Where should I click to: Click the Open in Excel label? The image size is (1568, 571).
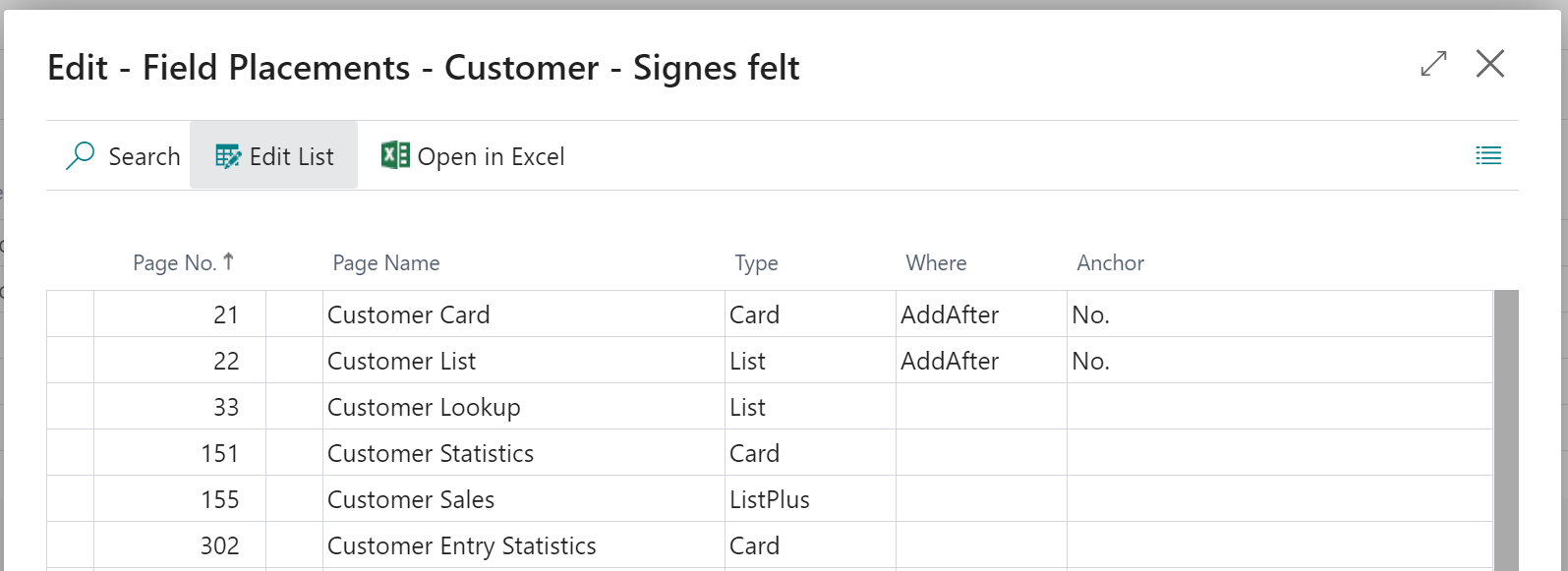[x=491, y=157]
